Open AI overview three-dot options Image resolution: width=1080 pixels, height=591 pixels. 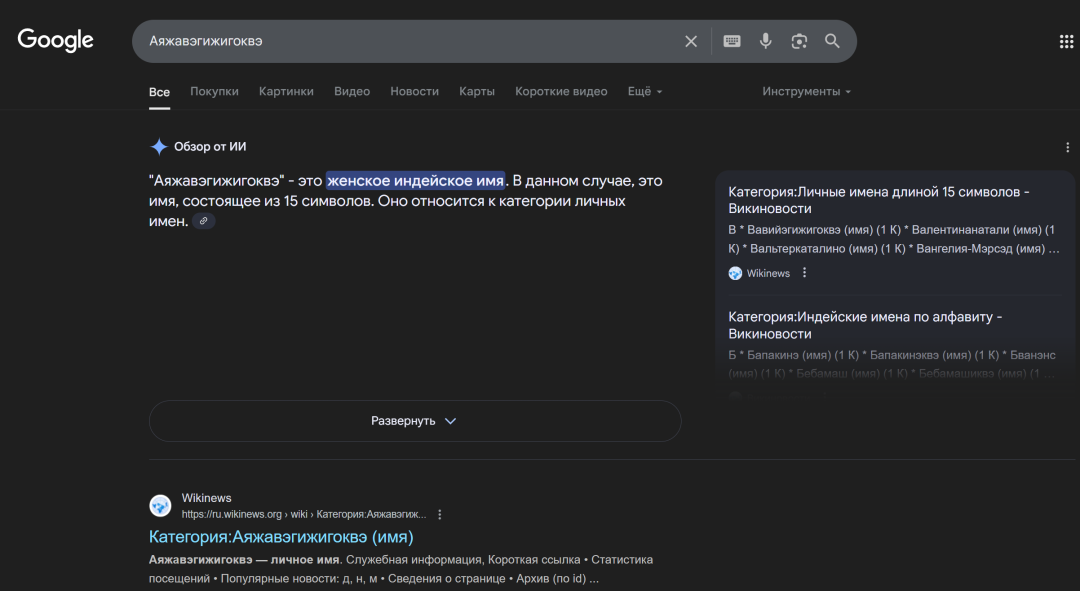point(1068,147)
